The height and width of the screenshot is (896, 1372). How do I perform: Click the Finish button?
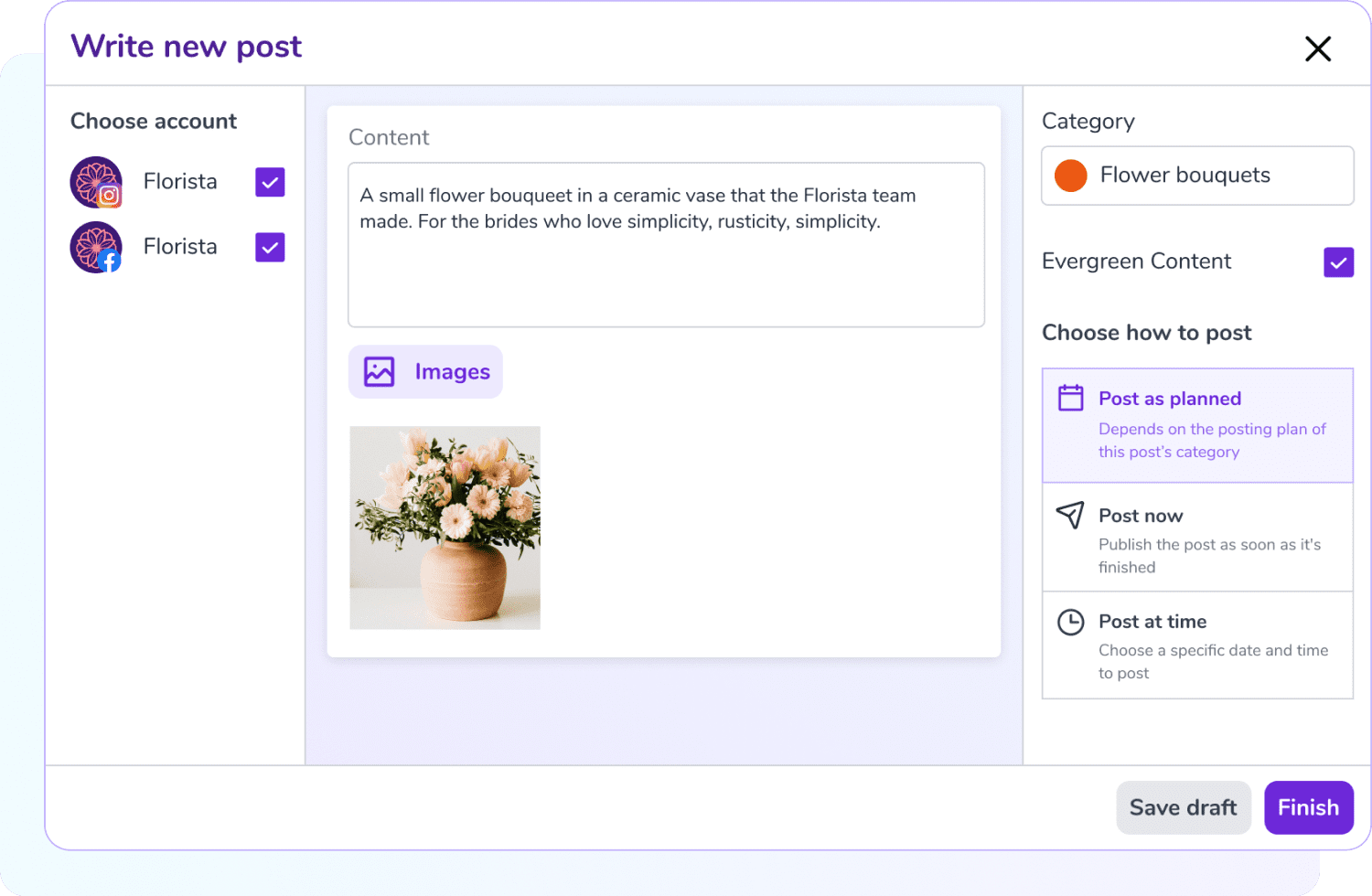(x=1309, y=807)
